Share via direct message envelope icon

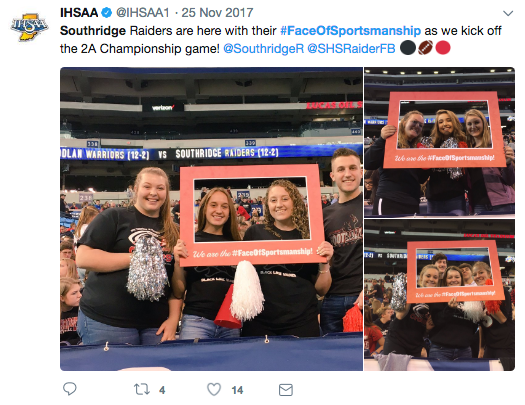click(286, 390)
